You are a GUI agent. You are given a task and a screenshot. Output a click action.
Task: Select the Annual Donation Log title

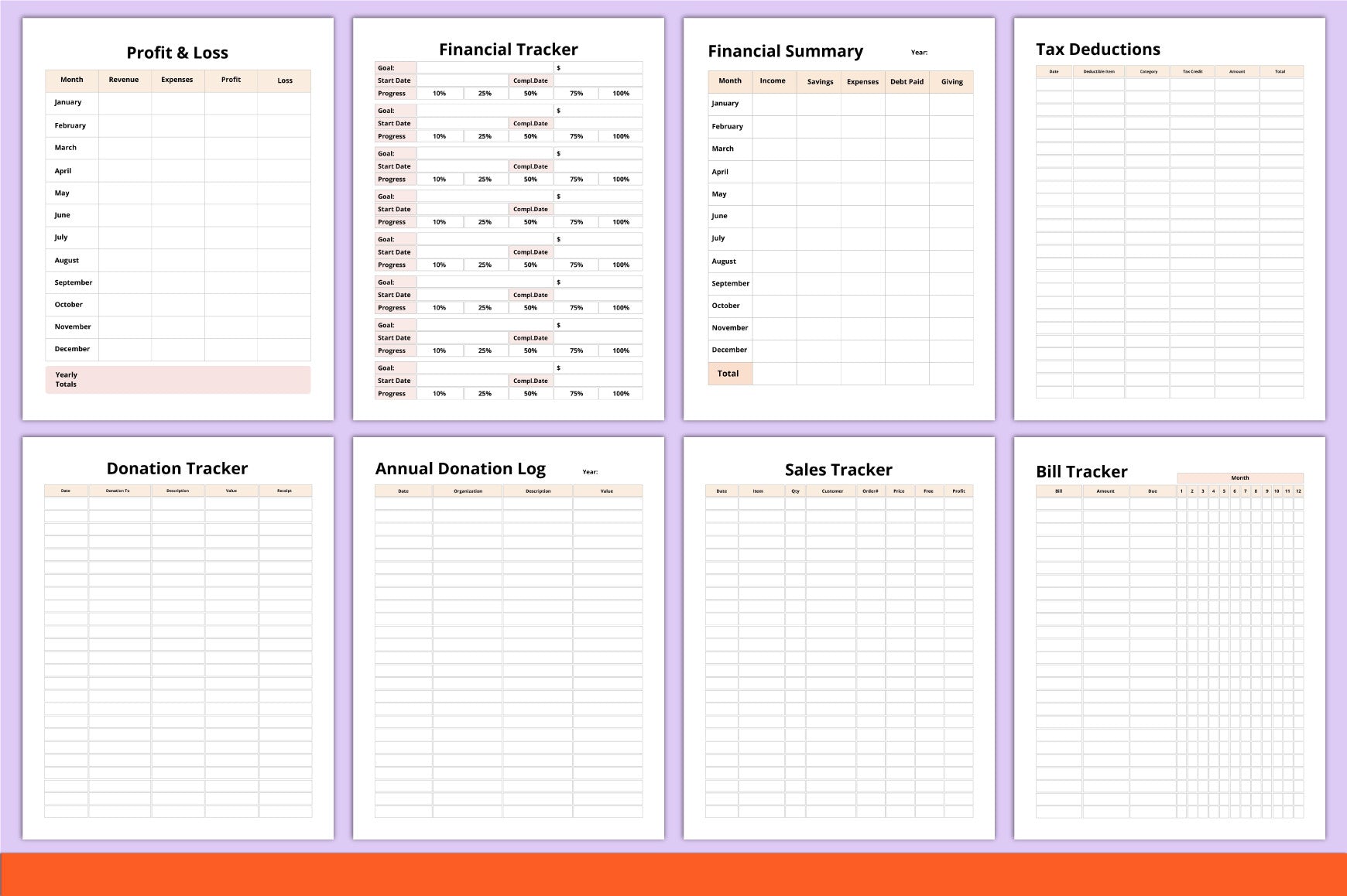coord(461,469)
